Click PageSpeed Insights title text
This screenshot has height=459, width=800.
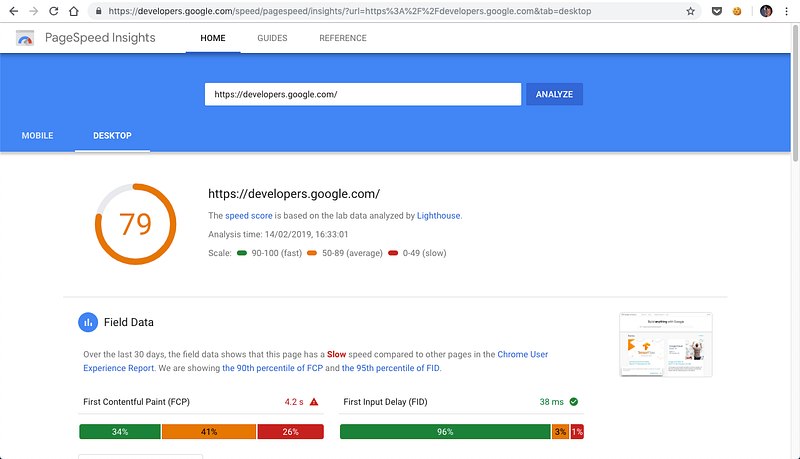[100, 38]
